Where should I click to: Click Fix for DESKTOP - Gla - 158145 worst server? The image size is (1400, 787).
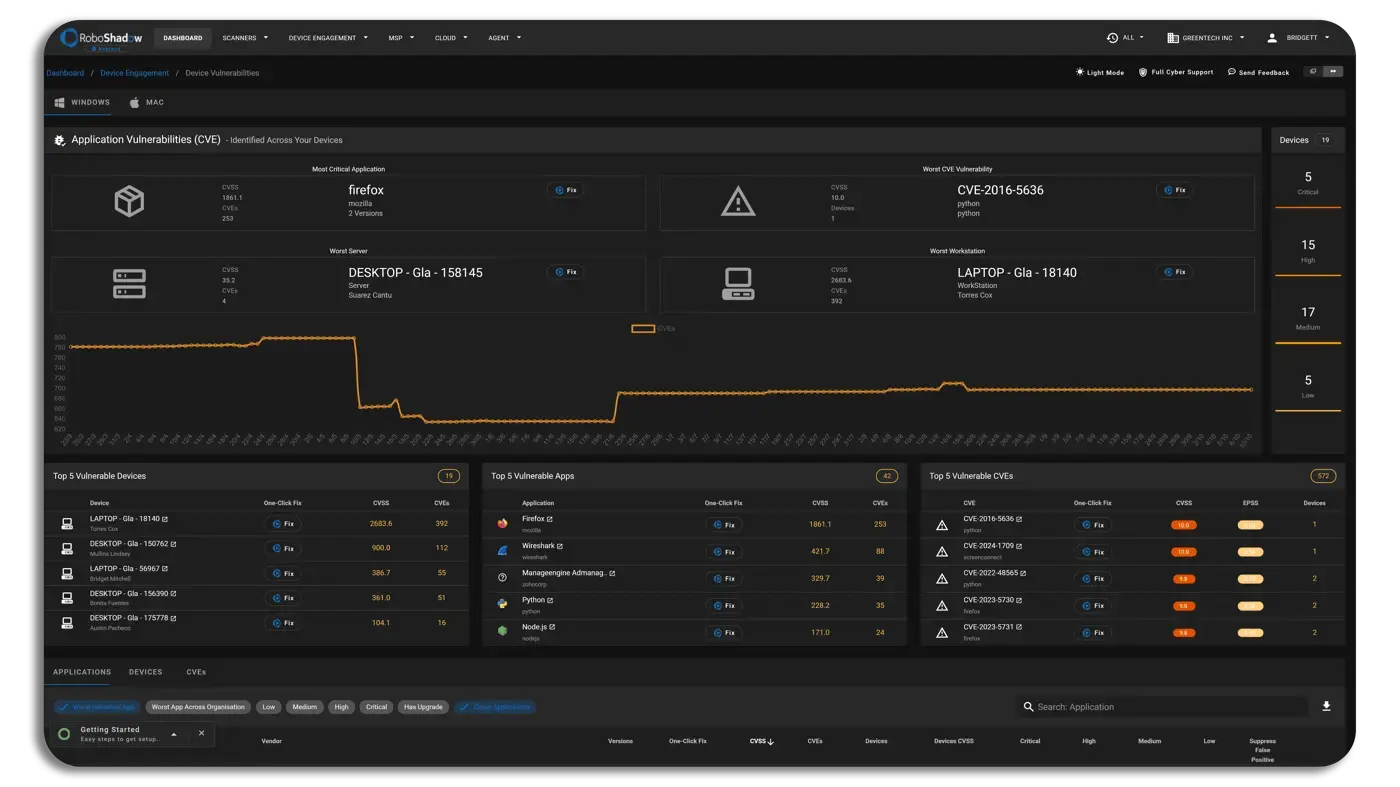click(565, 272)
